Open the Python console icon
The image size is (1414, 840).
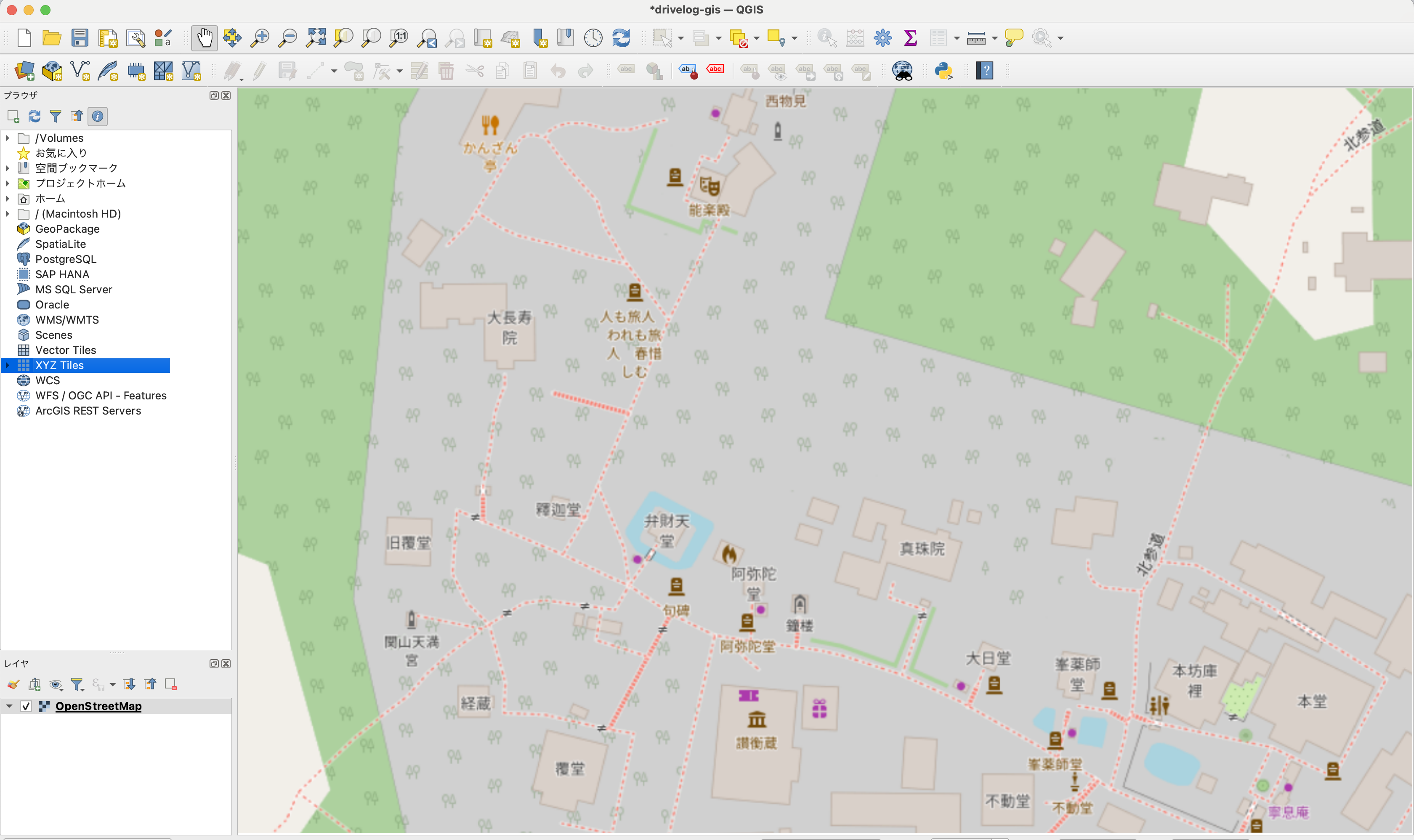point(943,71)
